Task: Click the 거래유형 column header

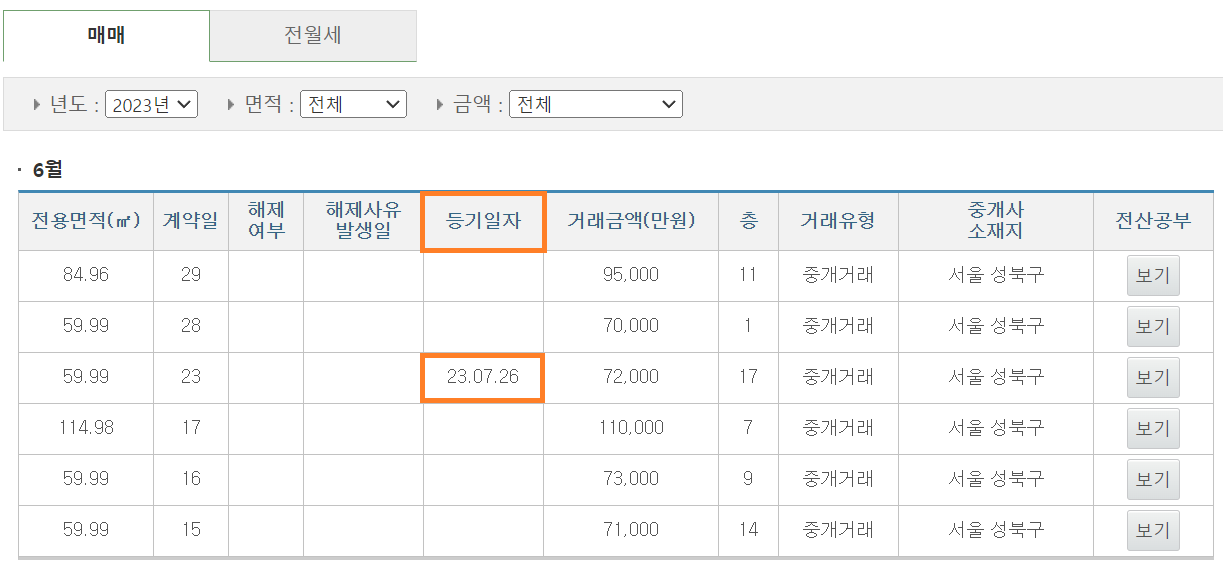Action: coord(838,221)
